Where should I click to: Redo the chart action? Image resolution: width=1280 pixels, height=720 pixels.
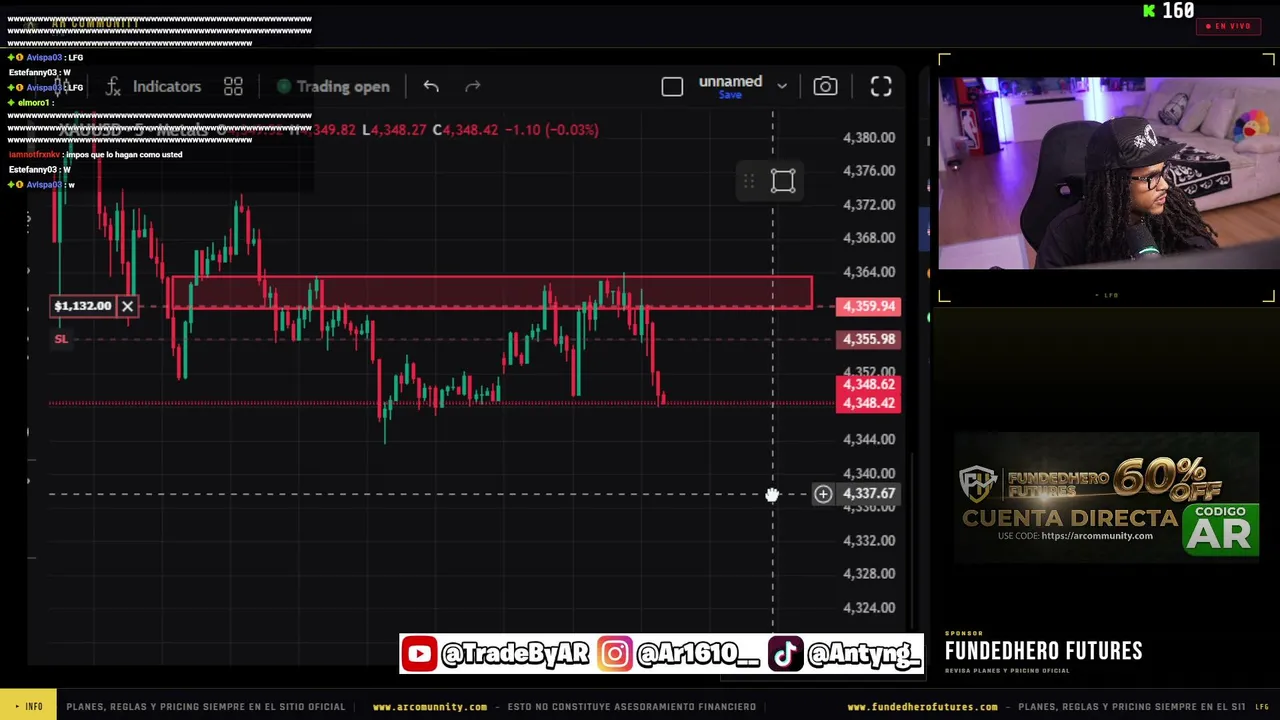pos(473,87)
